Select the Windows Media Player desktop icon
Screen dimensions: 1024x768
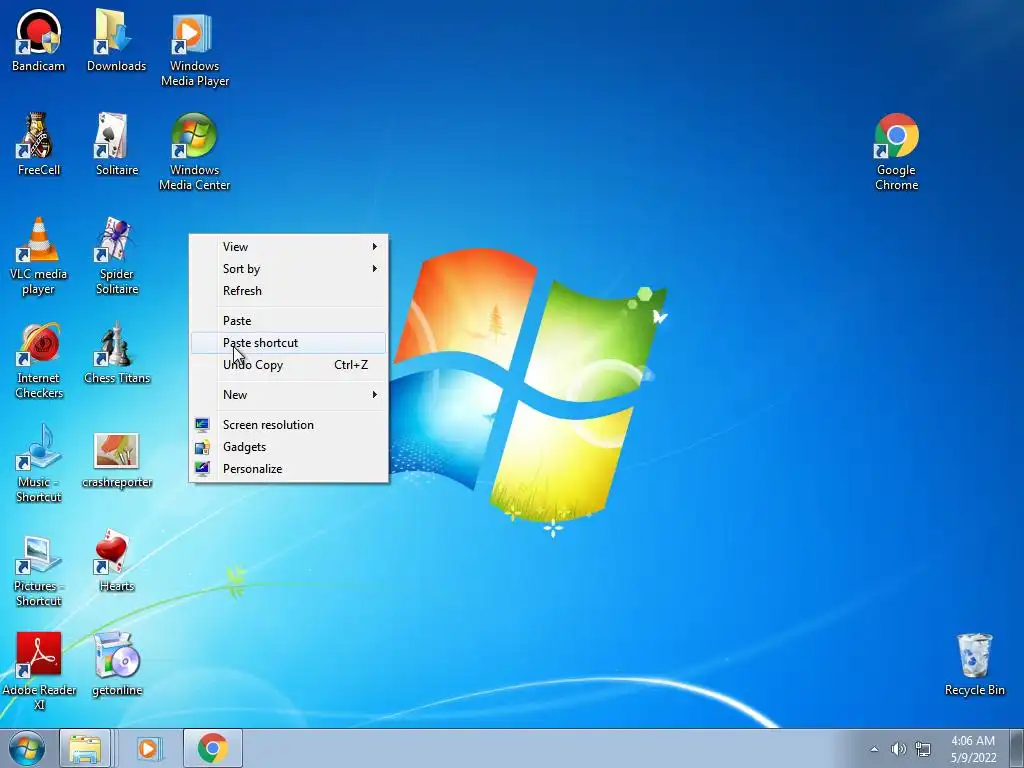(195, 48)
